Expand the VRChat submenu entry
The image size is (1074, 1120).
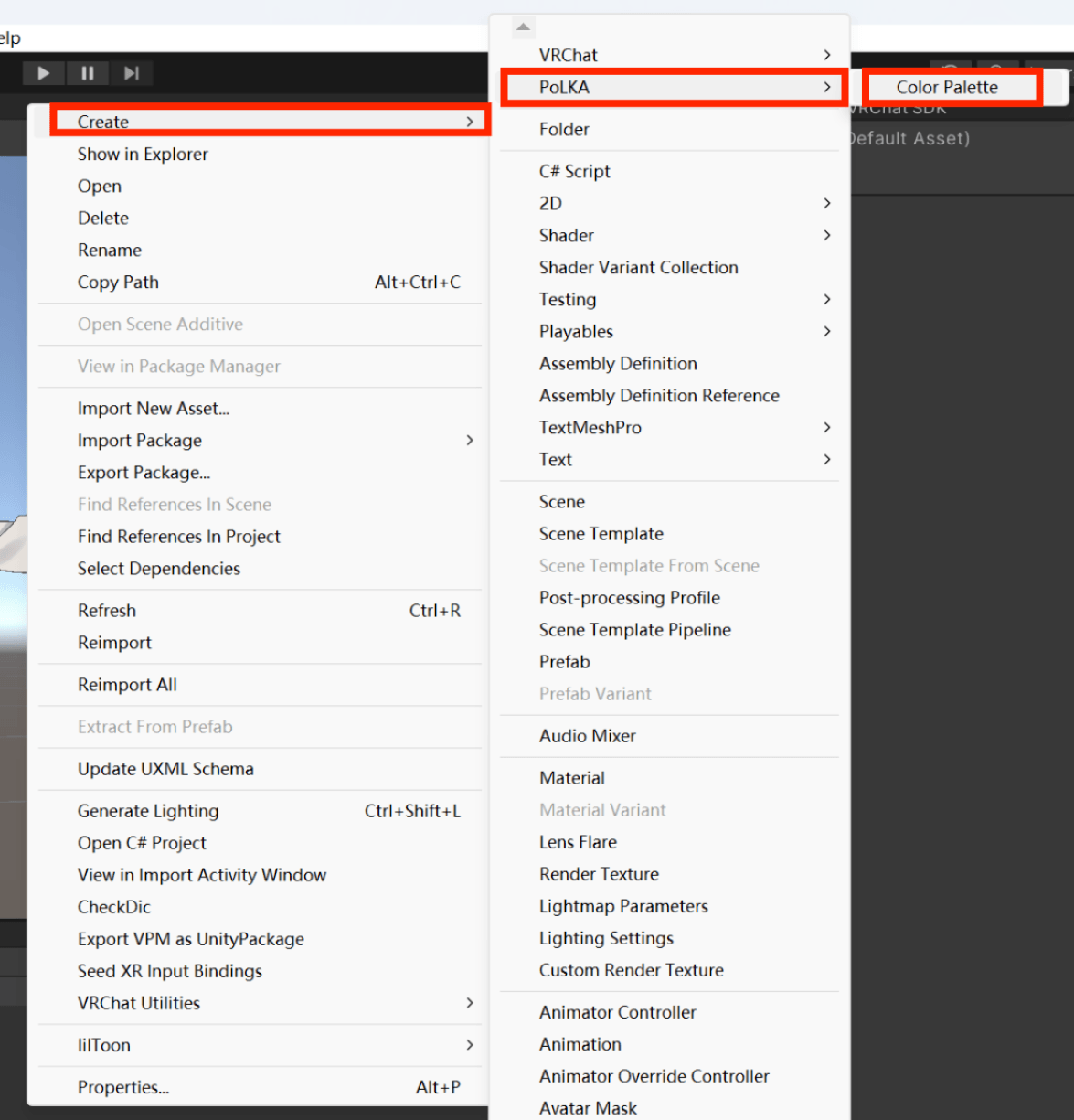click(x=672, y=55)
